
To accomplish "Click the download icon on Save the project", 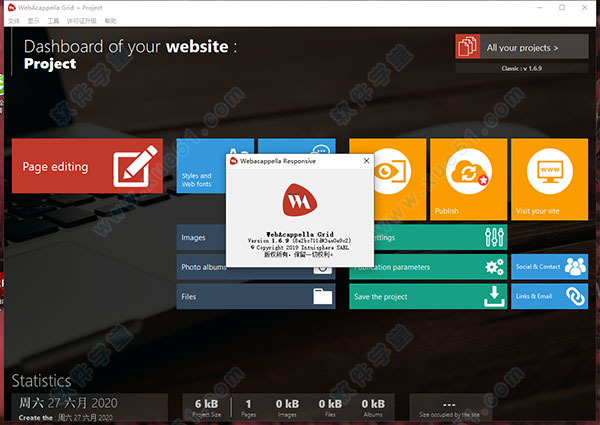I will (x=494, y=296).
